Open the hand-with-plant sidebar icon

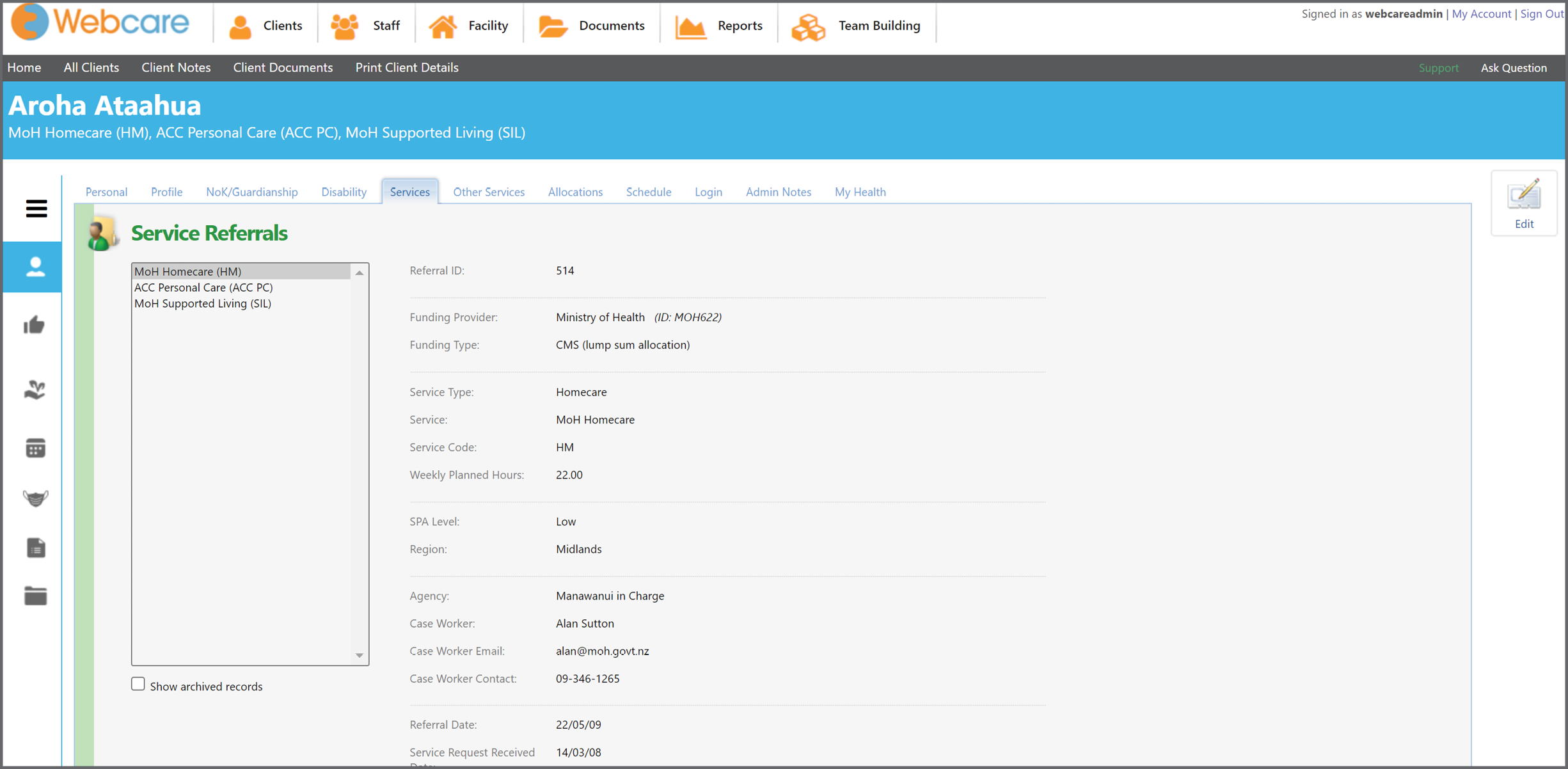tap(35, 389)
